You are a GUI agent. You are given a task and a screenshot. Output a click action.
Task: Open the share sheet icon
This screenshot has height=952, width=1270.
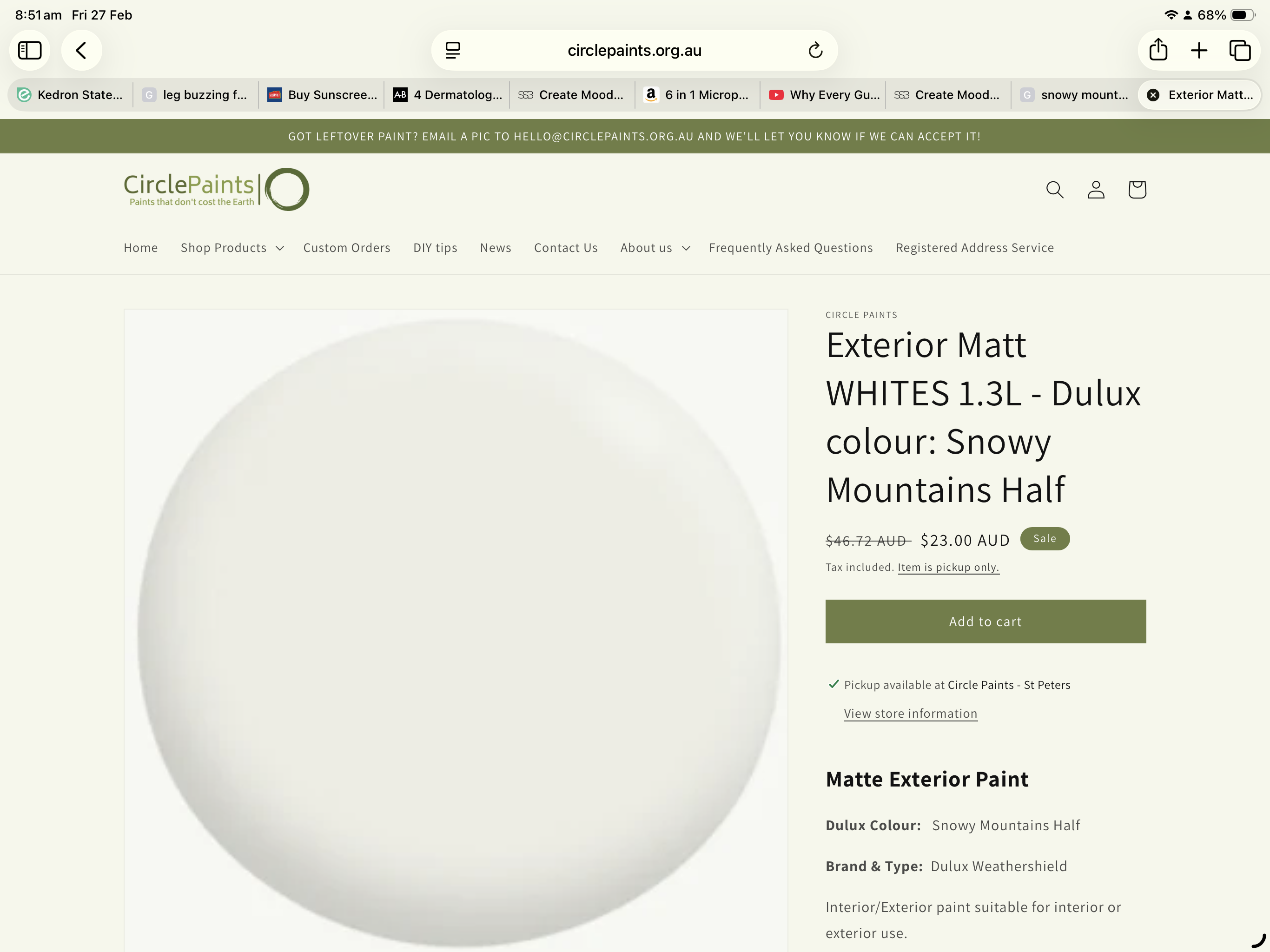tap(1158, 51)
